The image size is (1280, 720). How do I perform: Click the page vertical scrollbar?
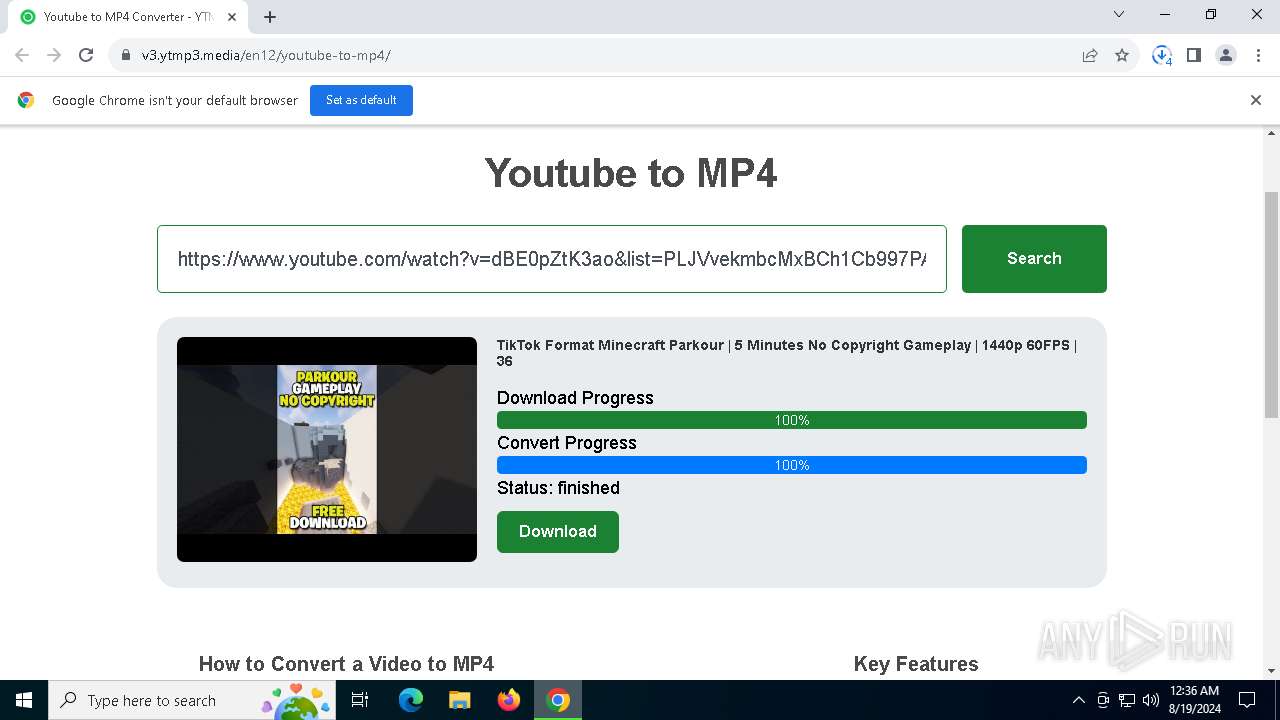pyautogui.click(x=1272, y=303)
